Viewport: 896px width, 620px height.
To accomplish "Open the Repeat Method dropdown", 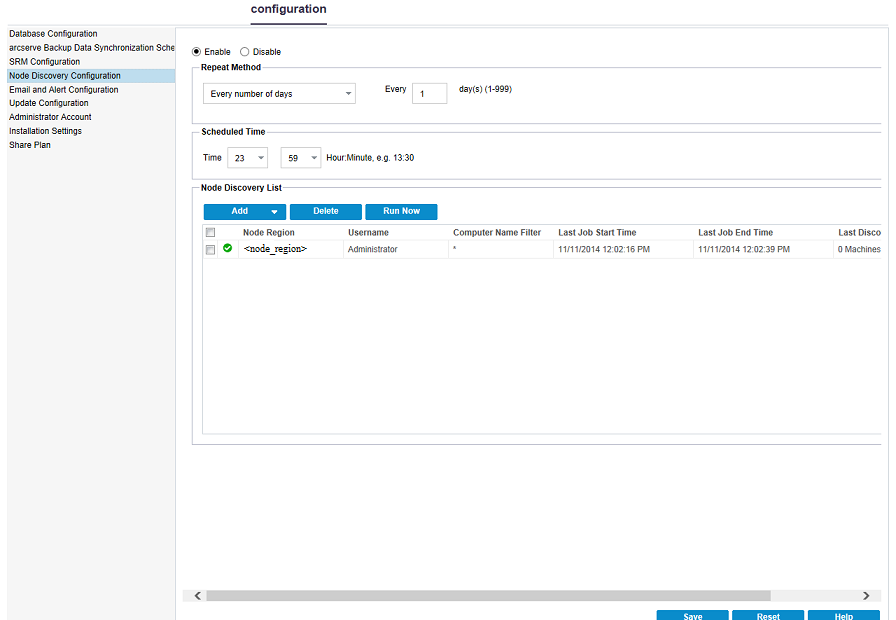I will (279, 94).
